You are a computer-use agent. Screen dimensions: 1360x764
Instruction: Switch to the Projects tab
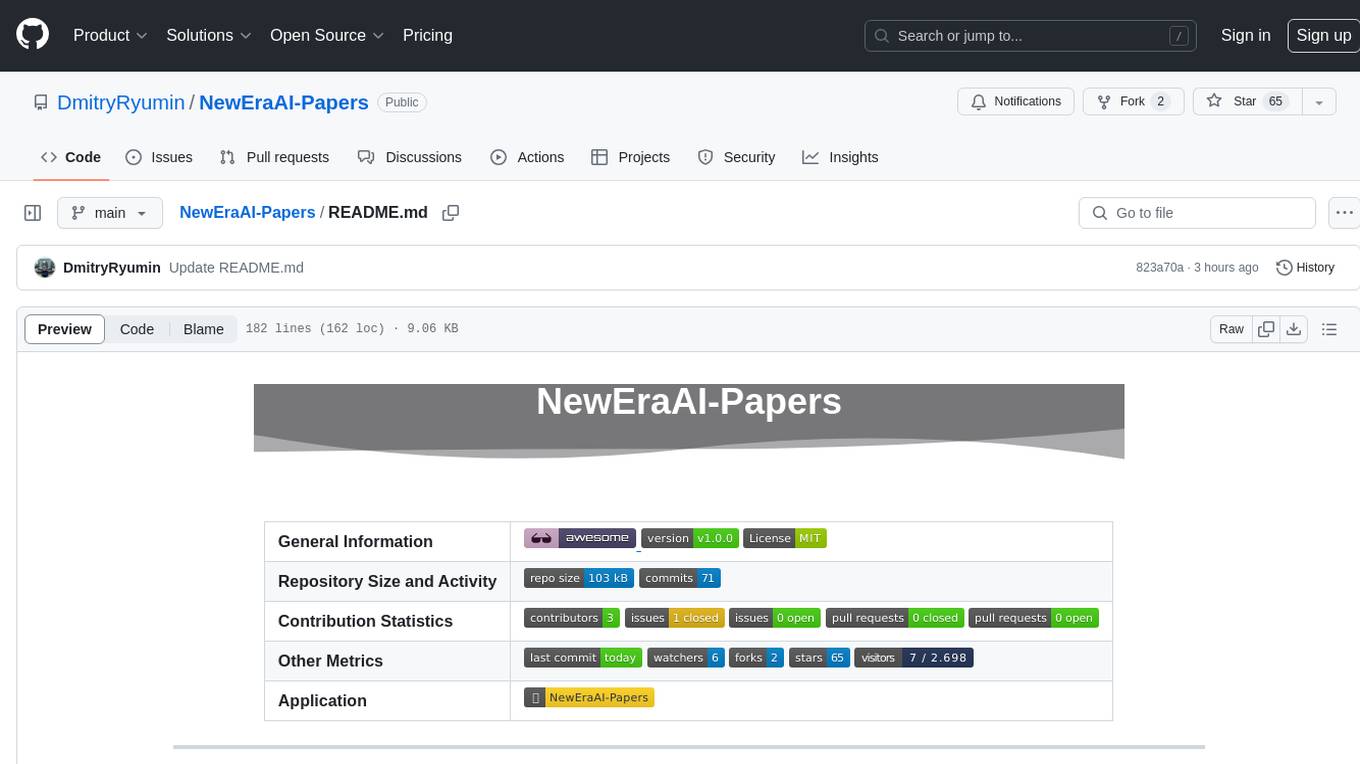click(x=631, y=157)
